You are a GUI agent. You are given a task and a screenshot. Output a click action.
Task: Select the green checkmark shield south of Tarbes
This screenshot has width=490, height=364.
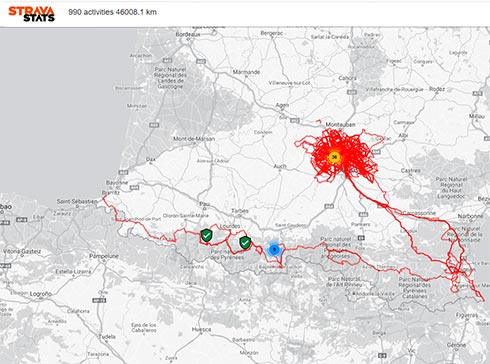coord(245,243)
